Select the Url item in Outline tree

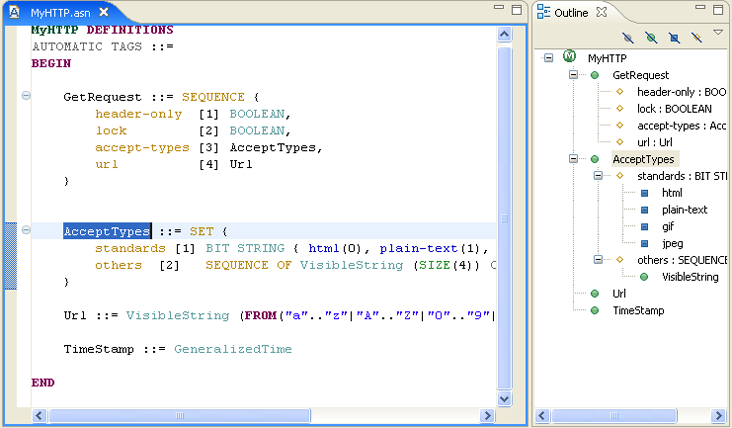[619, 294]
